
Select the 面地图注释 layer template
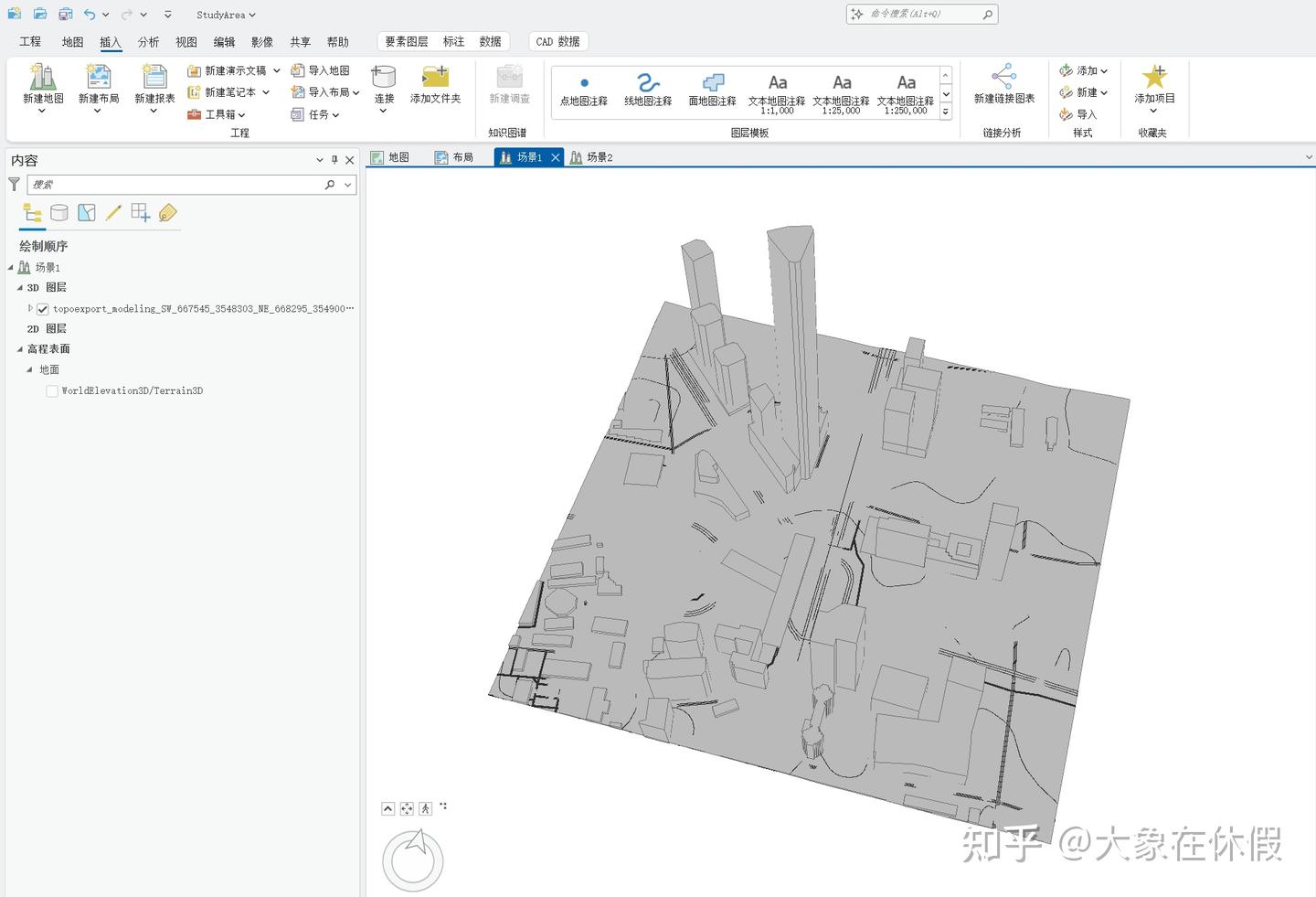click(x=712, y=89)
